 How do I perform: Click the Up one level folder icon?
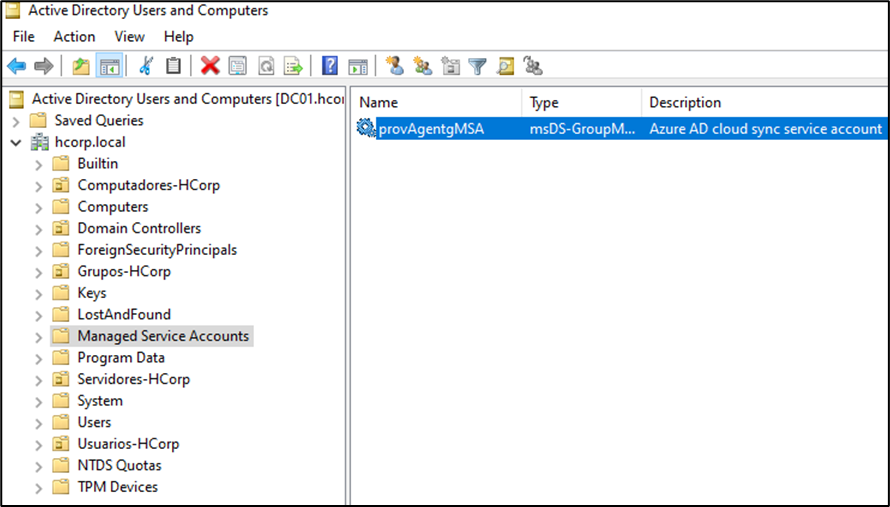pyautogui.click(x=81, y=66)
